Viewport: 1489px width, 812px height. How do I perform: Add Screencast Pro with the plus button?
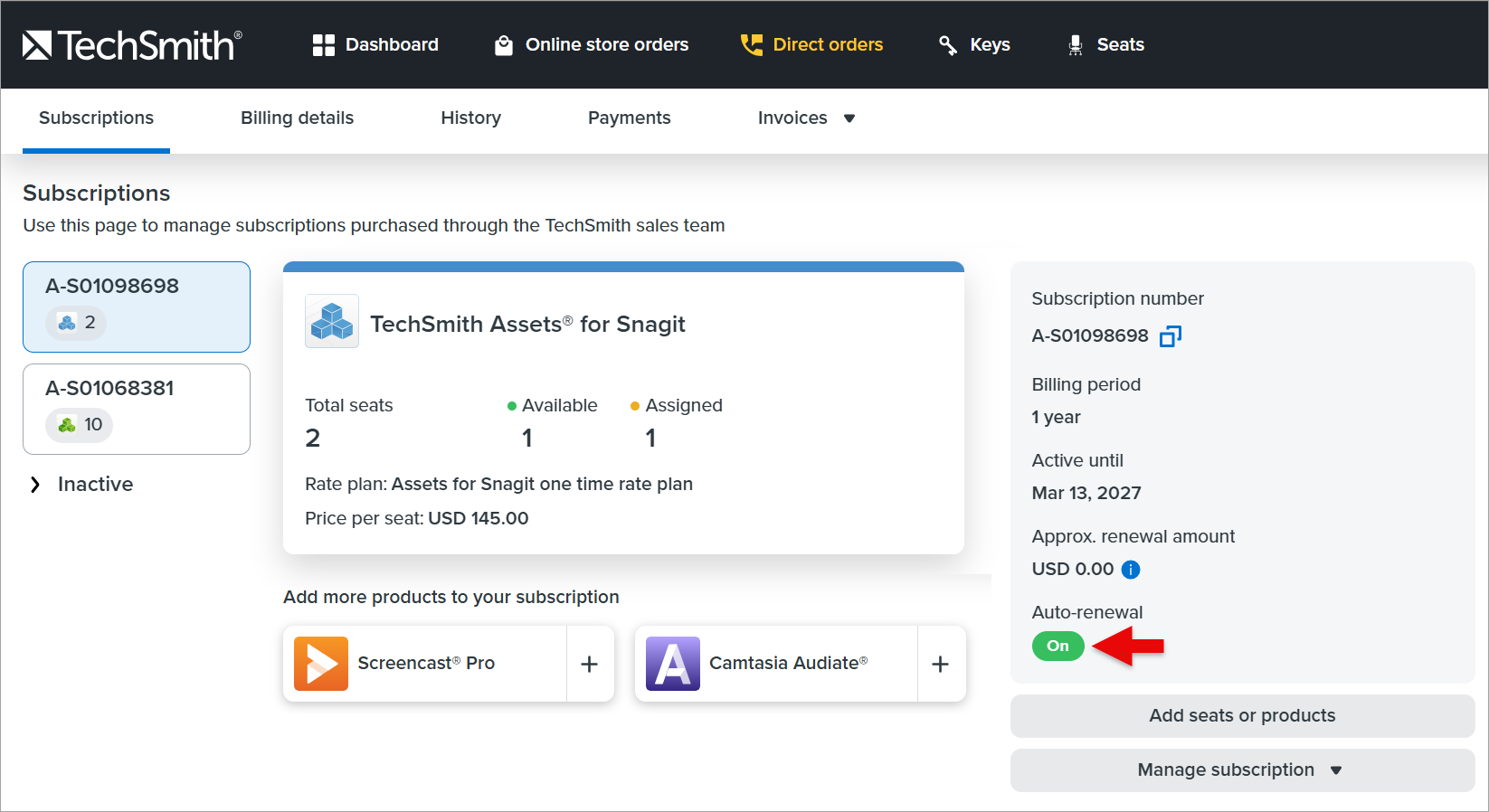click(x=589, y=664)
